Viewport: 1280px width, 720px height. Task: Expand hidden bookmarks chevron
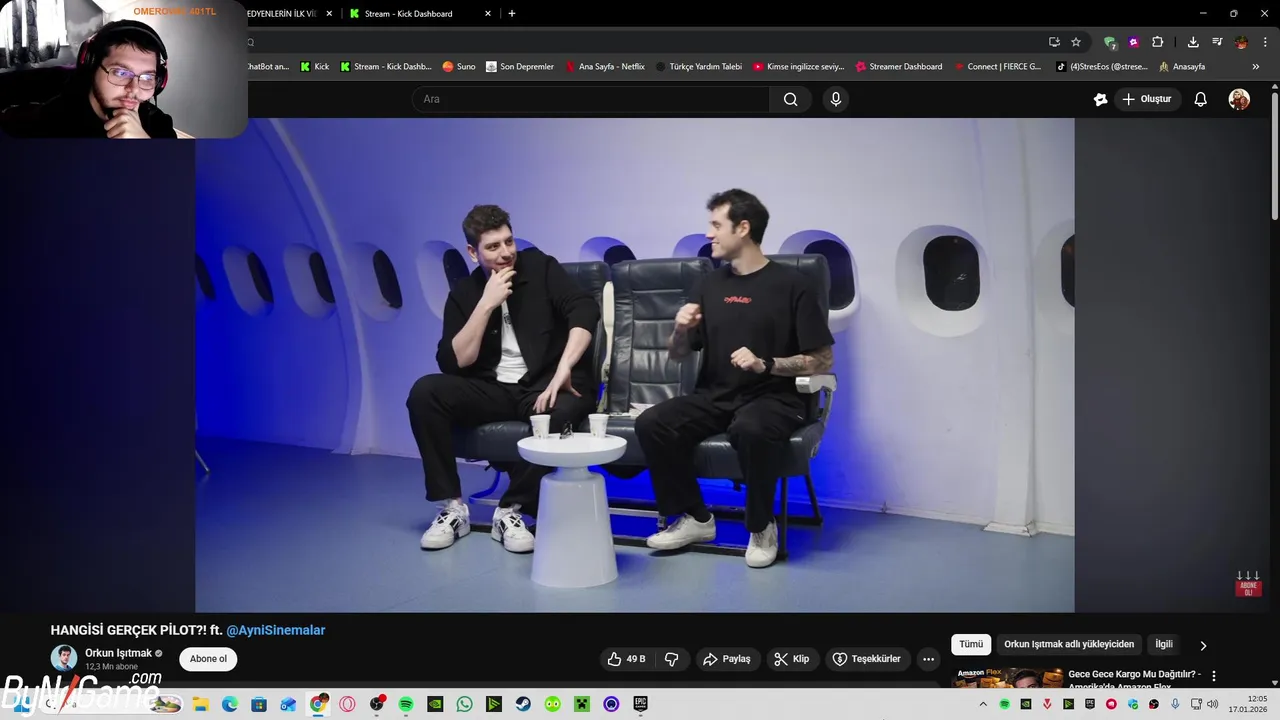[1256, 67]
